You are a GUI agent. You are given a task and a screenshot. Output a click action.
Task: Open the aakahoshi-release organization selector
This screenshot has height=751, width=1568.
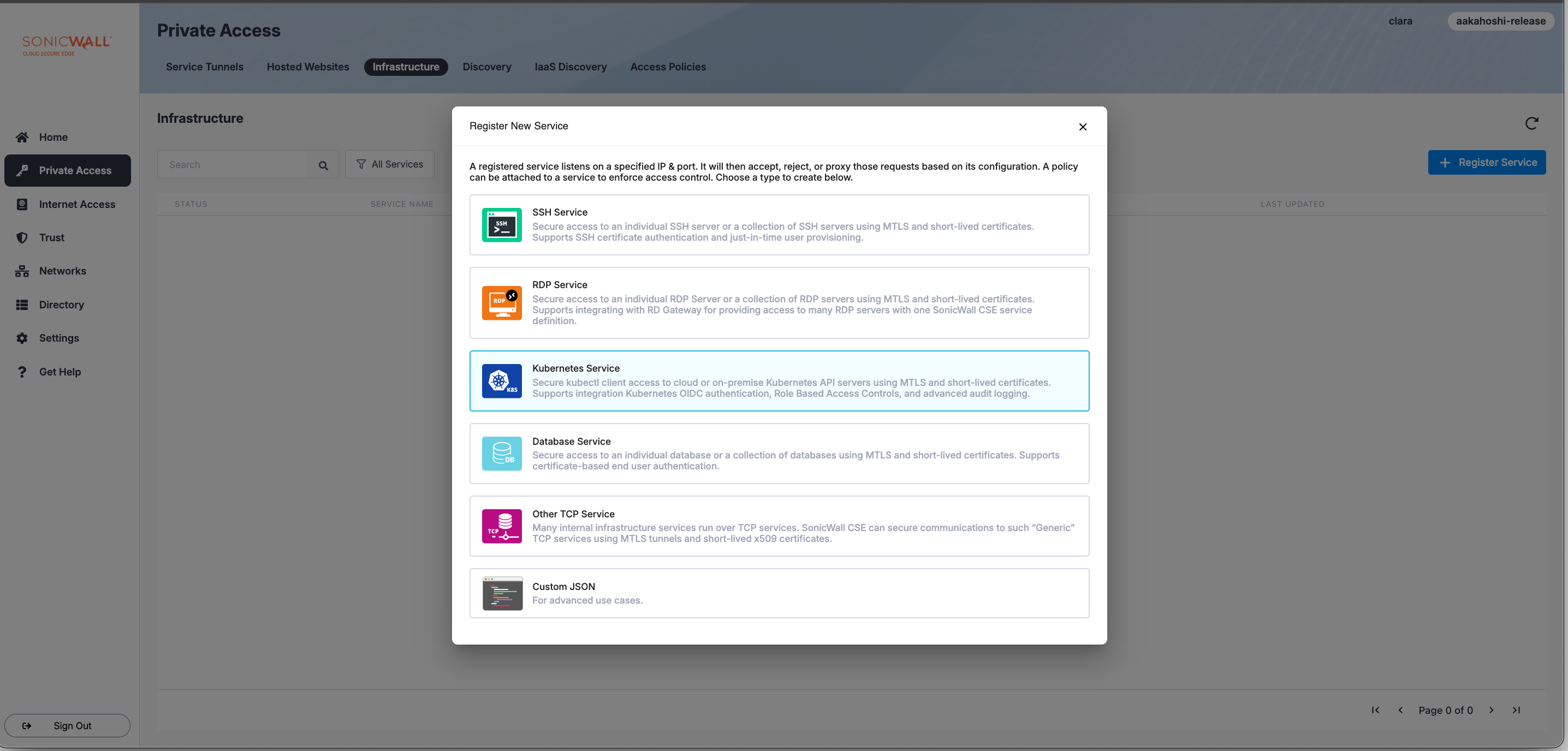point(1500,21)
